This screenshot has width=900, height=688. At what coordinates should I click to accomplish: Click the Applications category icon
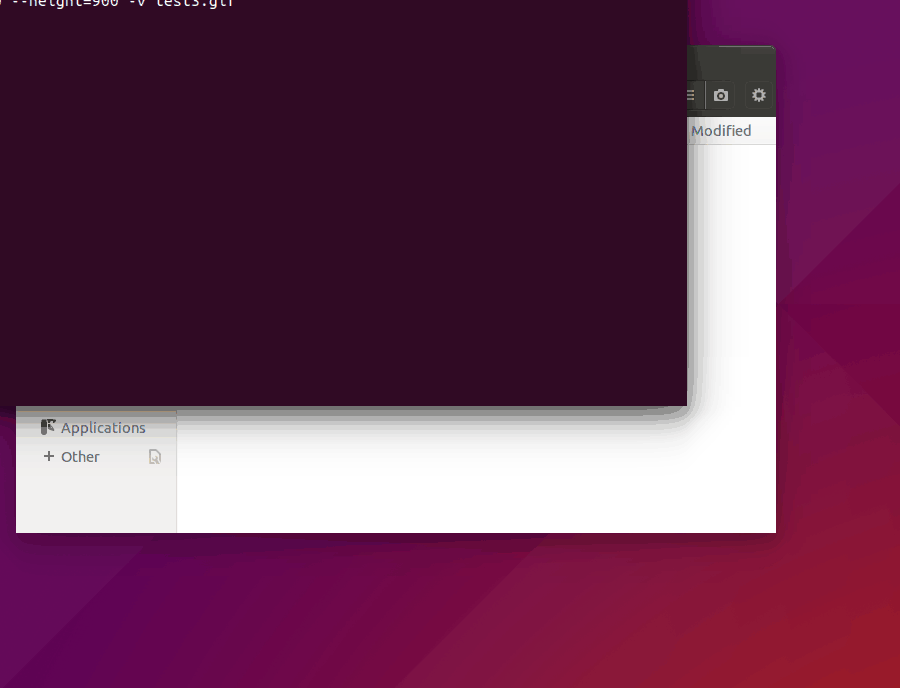coord(48,427)
